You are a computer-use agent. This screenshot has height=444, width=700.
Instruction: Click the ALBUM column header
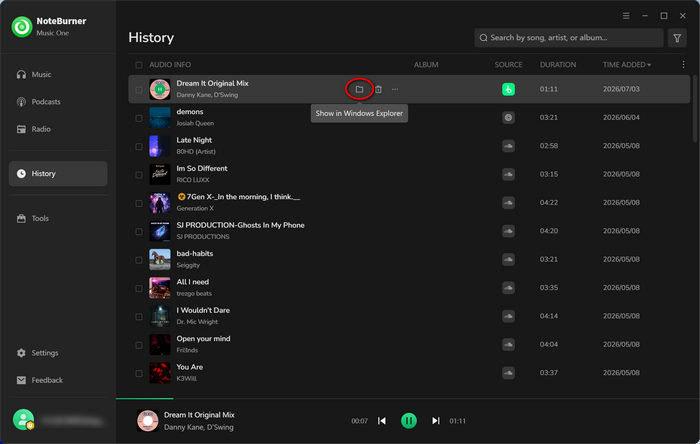click(425, 65)
